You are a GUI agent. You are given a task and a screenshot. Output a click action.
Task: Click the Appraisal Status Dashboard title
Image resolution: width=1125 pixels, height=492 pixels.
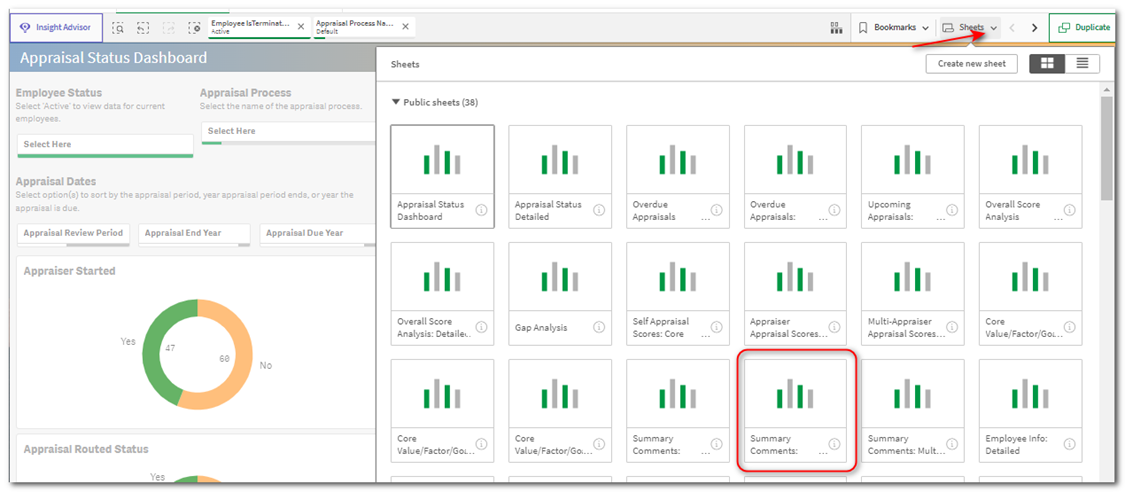pos(113,58)
